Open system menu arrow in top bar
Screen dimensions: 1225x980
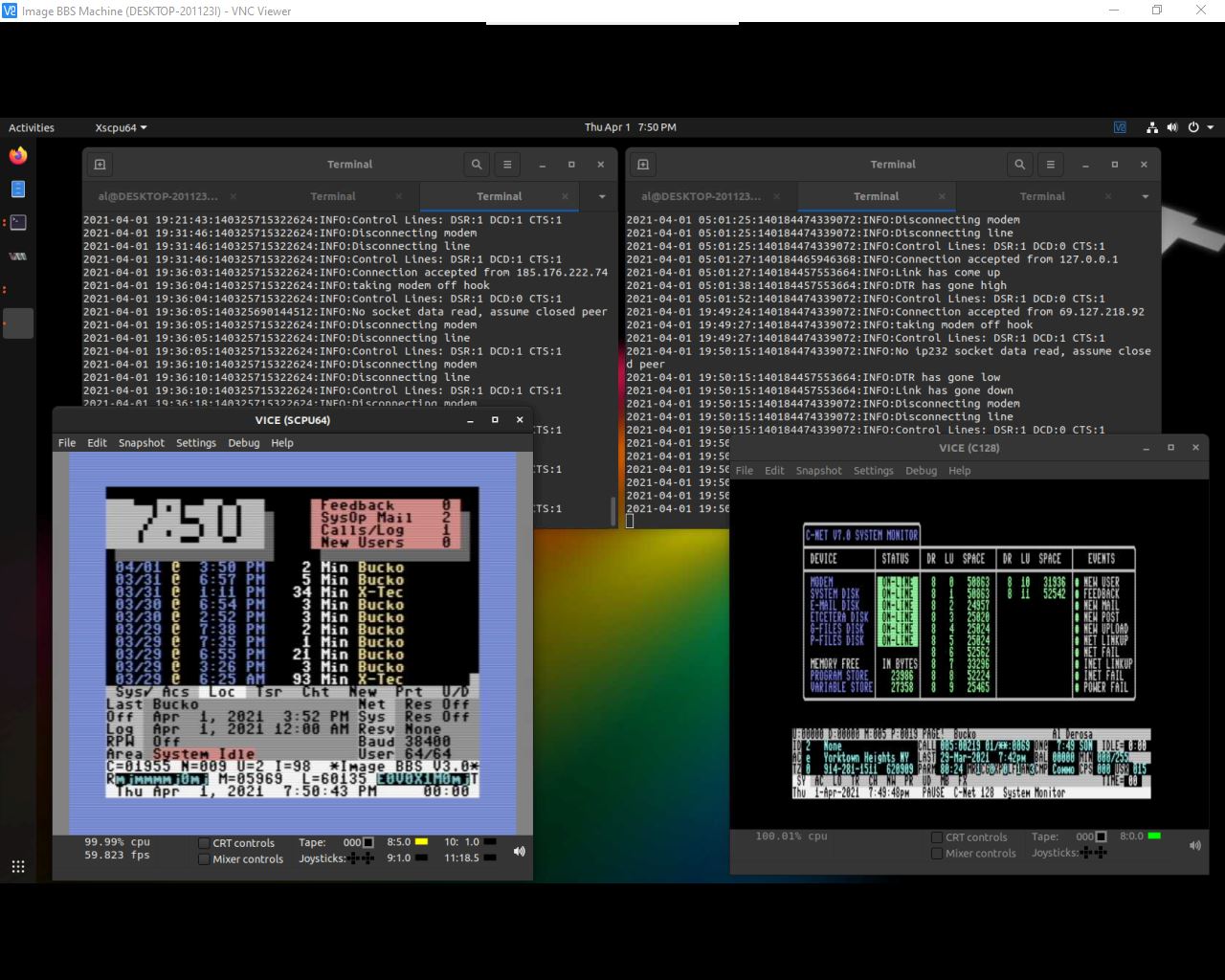[x=1211, y=127]
